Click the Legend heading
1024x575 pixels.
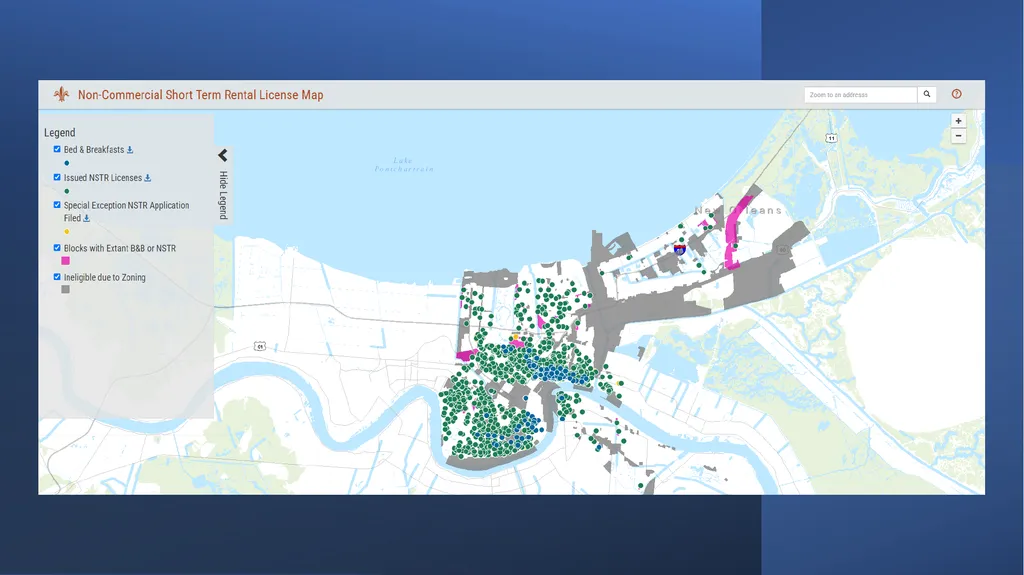59,133
